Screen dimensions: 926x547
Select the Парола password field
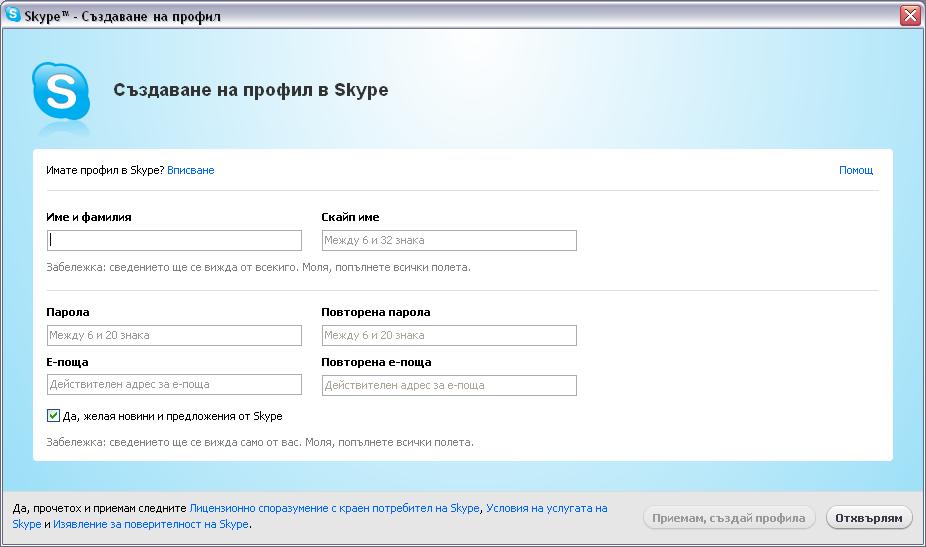pyautogui.click(x=174, y=335)
